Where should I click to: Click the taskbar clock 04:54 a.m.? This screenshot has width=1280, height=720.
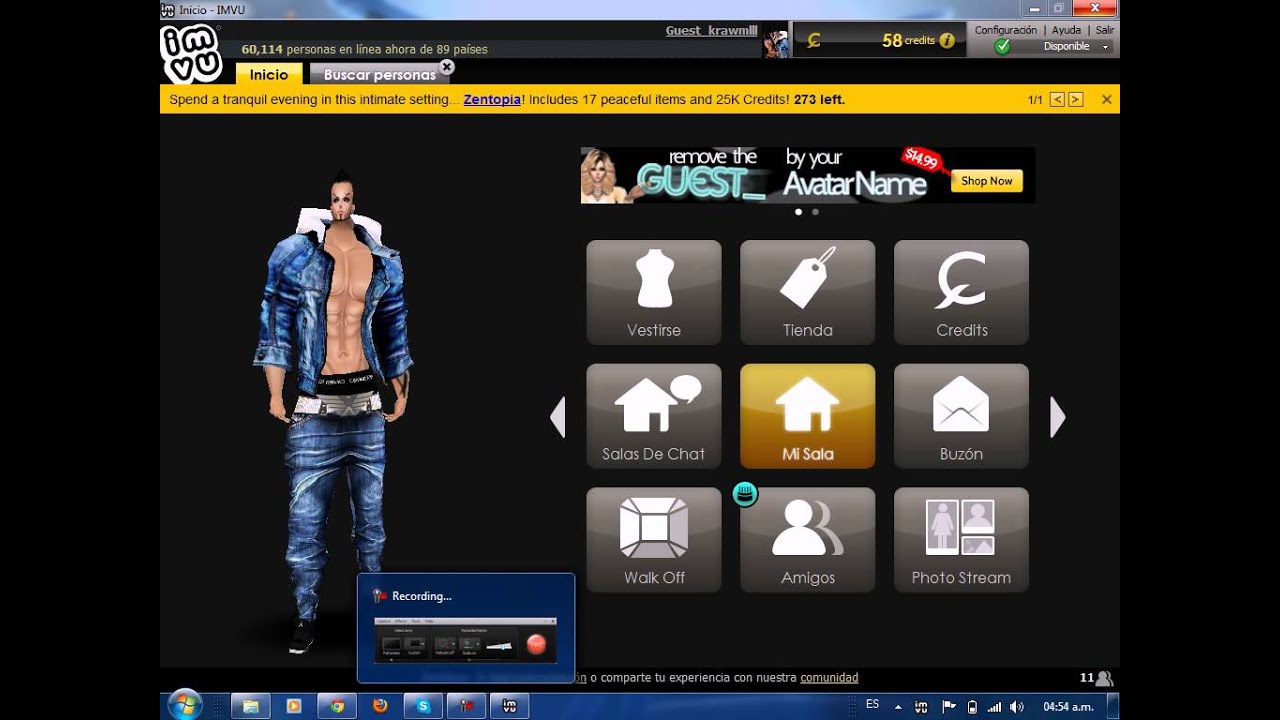(1068, 706)
